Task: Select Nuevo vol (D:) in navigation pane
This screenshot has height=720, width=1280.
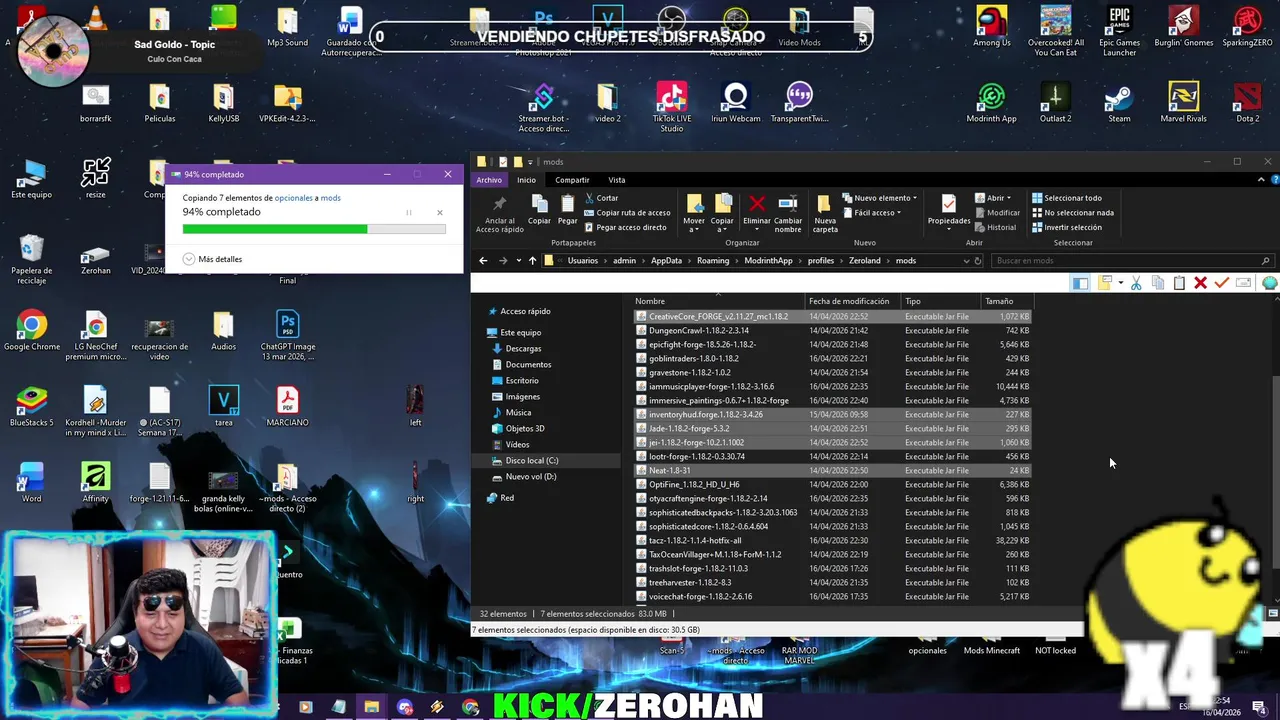Action: 531,477
